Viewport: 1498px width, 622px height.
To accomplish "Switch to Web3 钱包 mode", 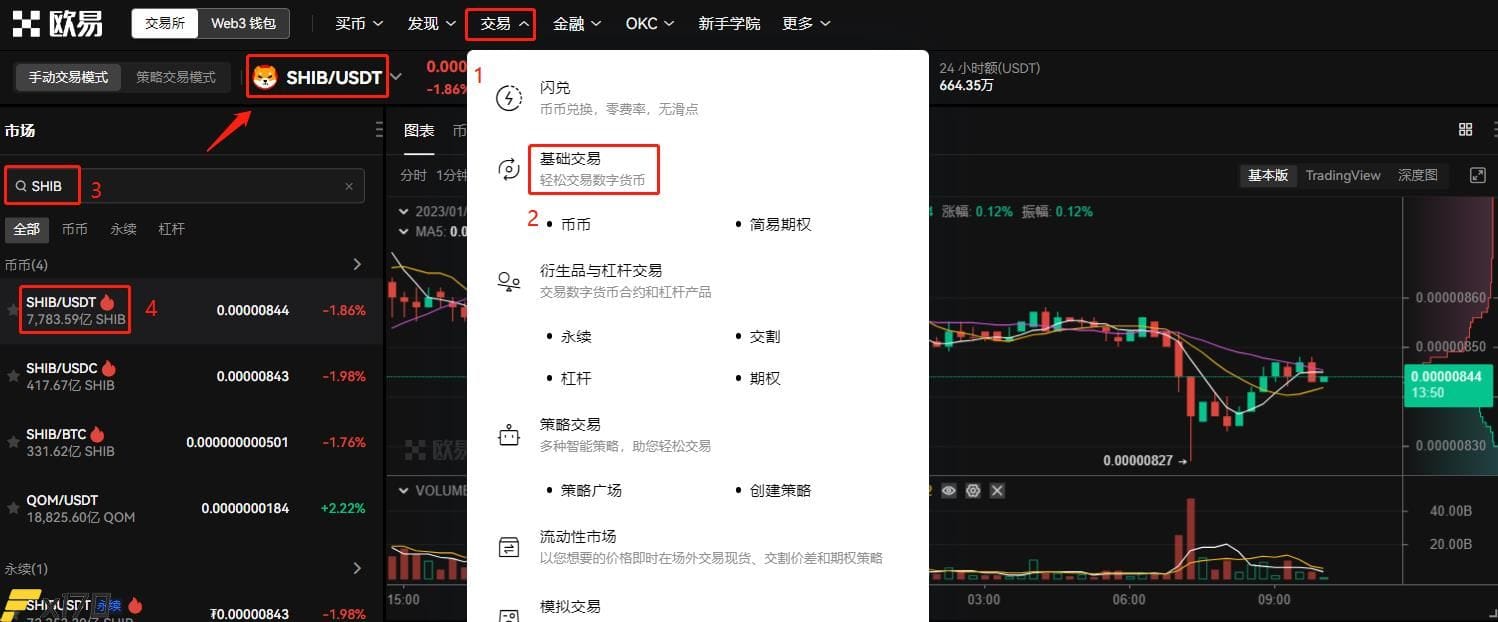I will (243, 23).
